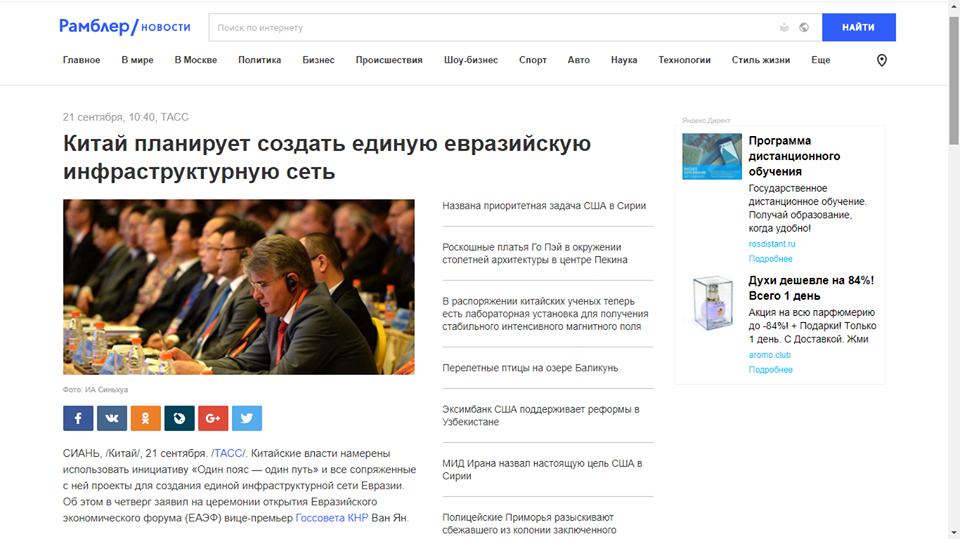Share via the orange Odnoklassniki icon

145,418
